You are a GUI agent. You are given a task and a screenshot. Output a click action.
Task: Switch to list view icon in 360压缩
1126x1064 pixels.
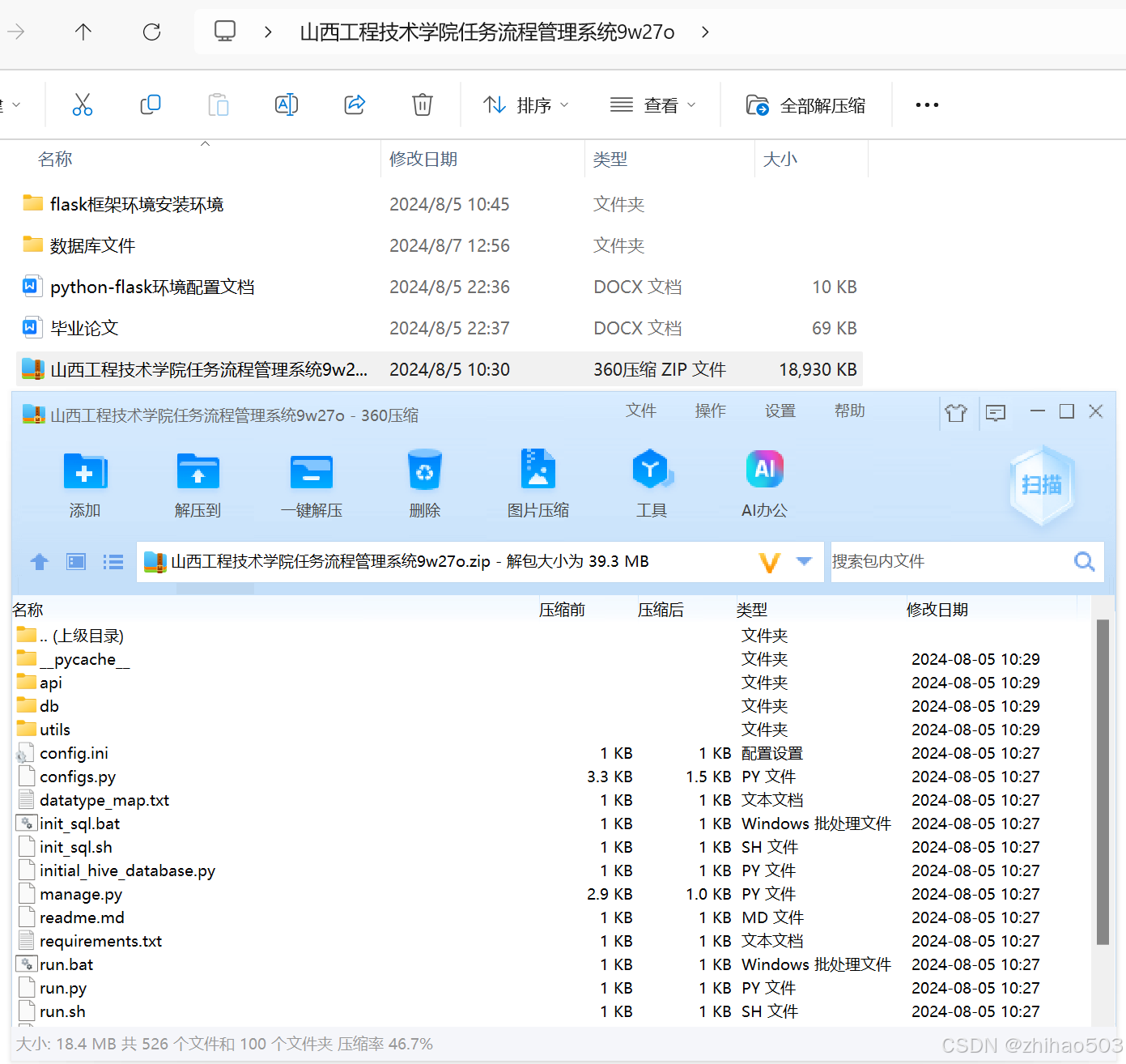tap(113, 561)
